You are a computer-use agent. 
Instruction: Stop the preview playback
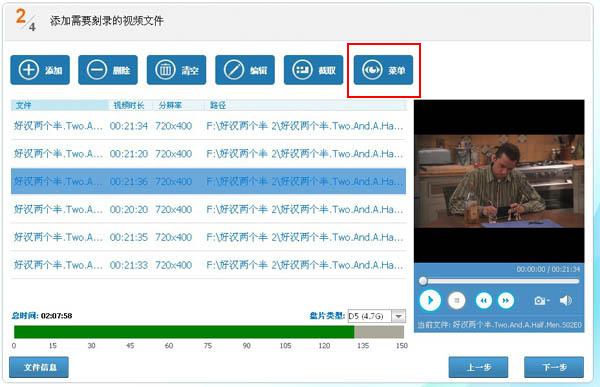click(456, 300)
